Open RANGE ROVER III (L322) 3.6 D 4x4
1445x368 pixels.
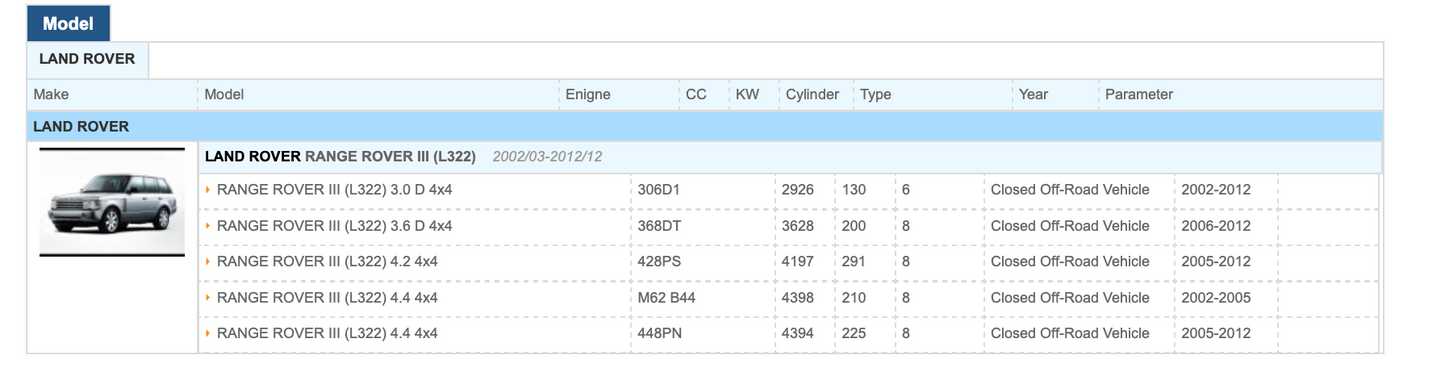pyautogui.click(x=334, y=226)
